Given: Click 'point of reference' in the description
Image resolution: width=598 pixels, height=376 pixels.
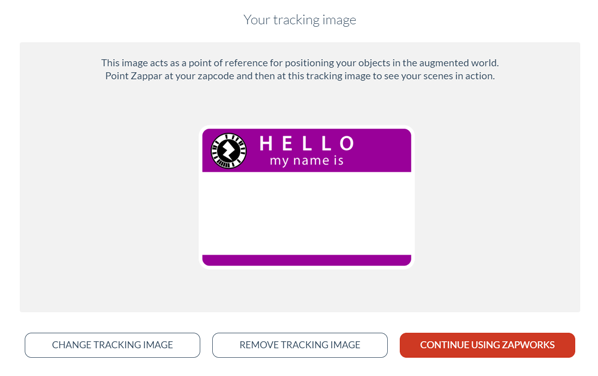Looking at the screenshot, I should 228,63.
